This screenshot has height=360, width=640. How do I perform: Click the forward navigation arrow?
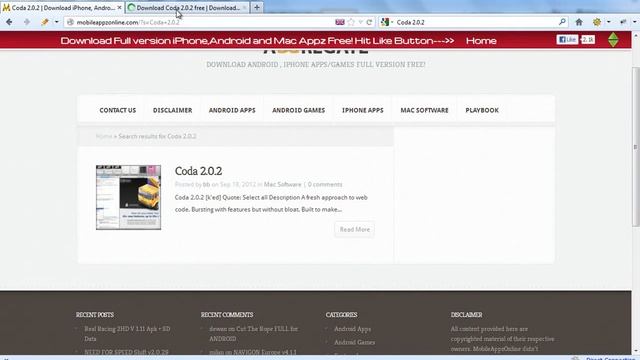[x=27, y=22]
